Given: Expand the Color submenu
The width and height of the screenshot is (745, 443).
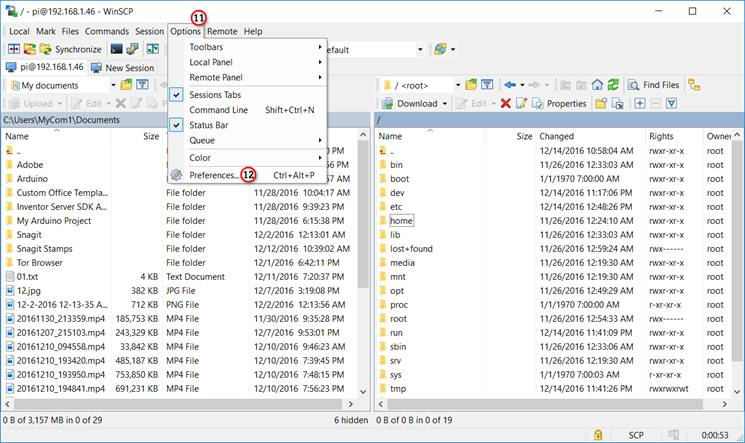Looking at the screenshot, I should click(x=248, y=157).
